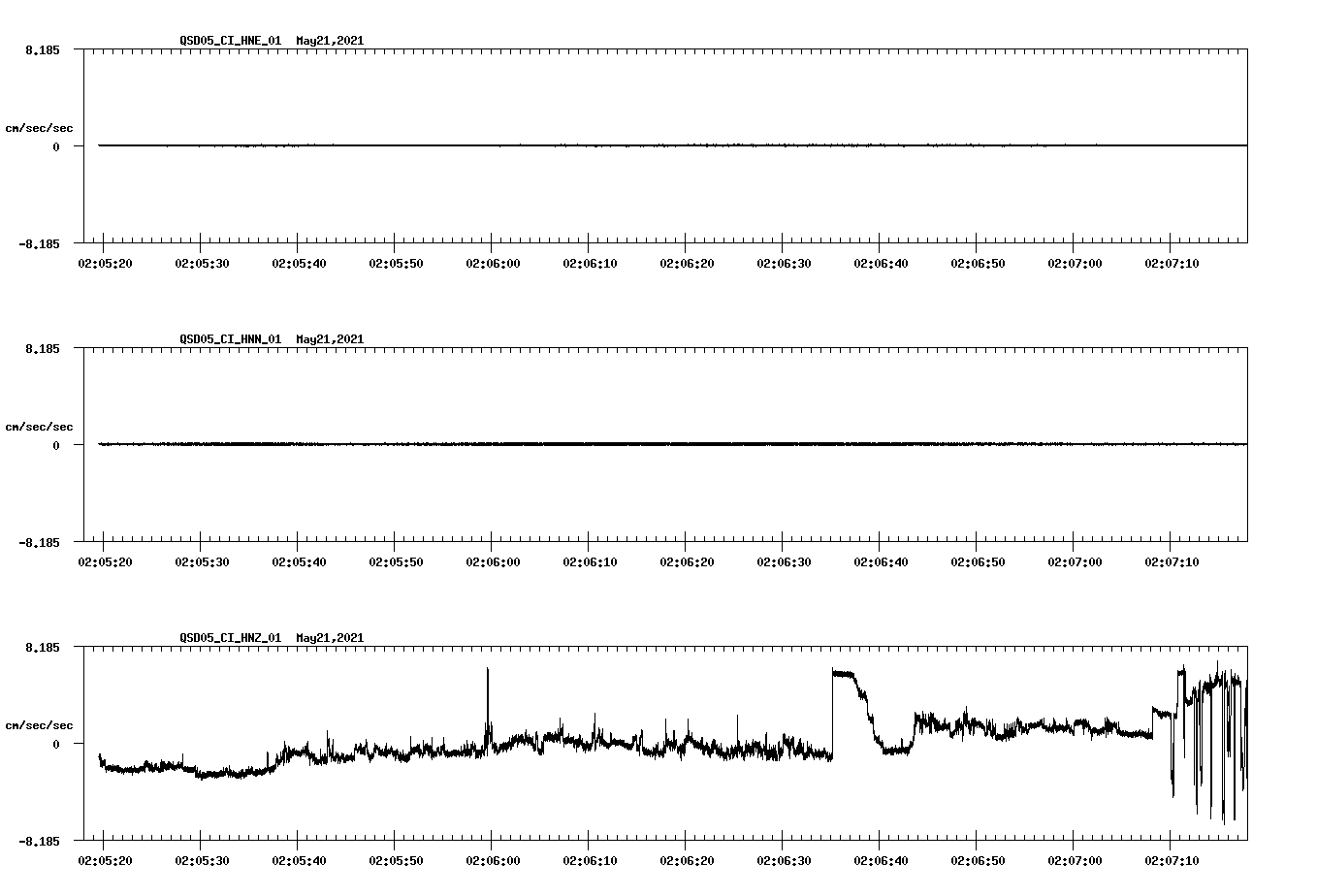Viewport: 1317px width, 896px height.
Task: Click the cm/sec/sec axis label on top trace
Action: coord(40,126)
